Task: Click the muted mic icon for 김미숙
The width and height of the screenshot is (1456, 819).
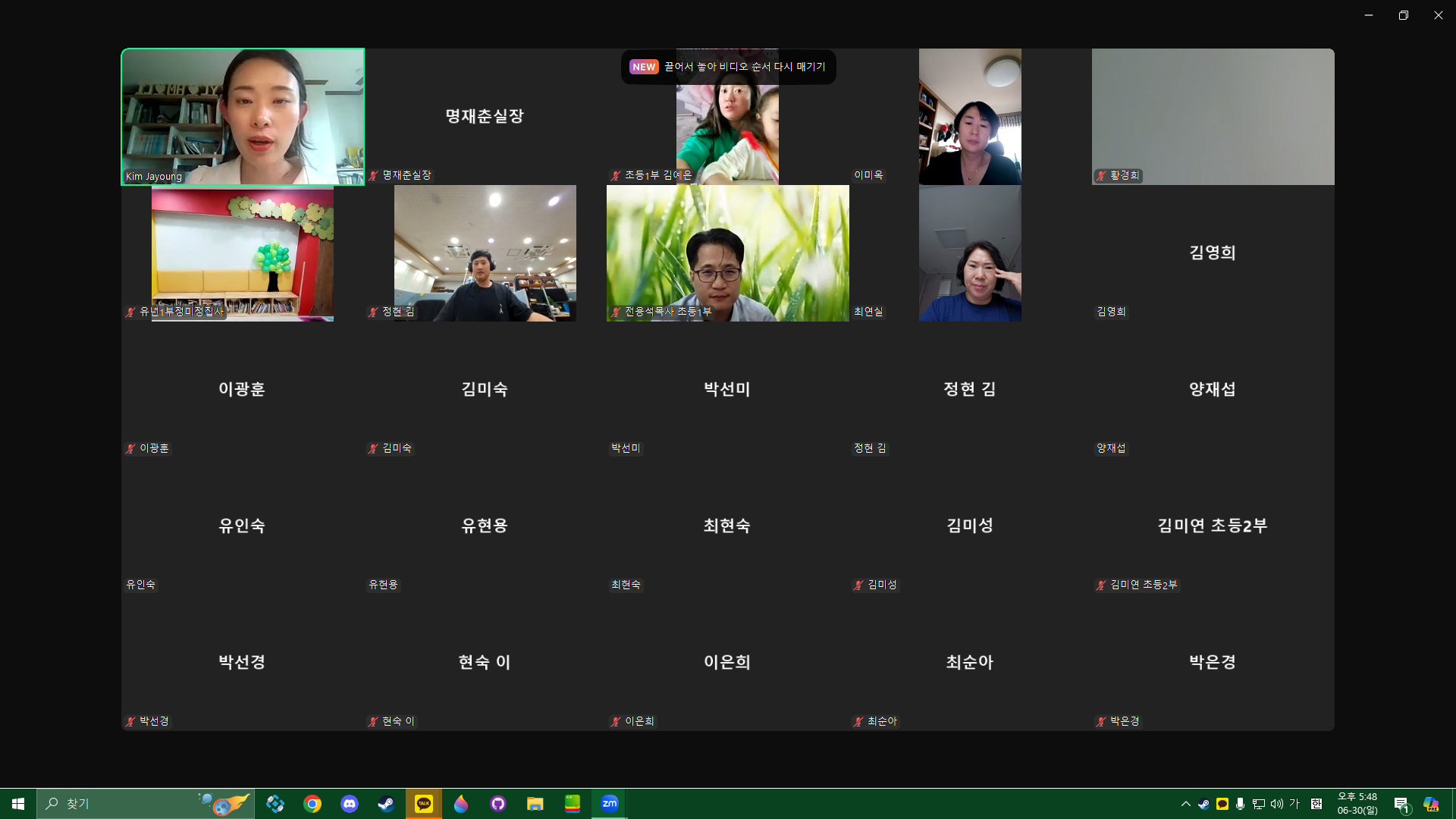Action: pyautogui.click(x=373, y=448)
